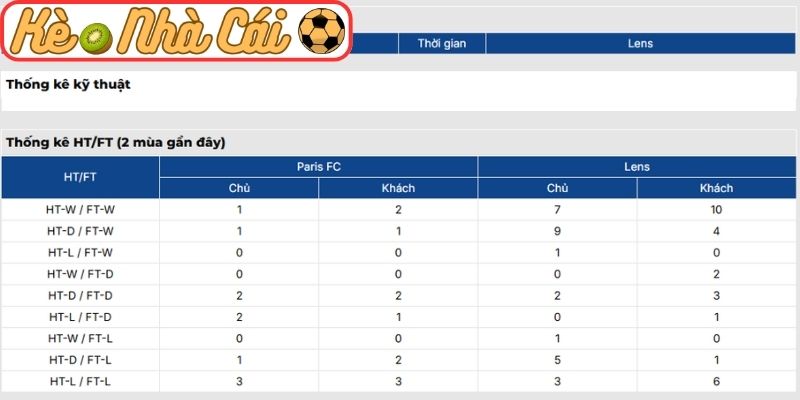Viewport: 800px width, 400px height.
Task: Select the Lens header in the top bar
Action: click(641, 44)
